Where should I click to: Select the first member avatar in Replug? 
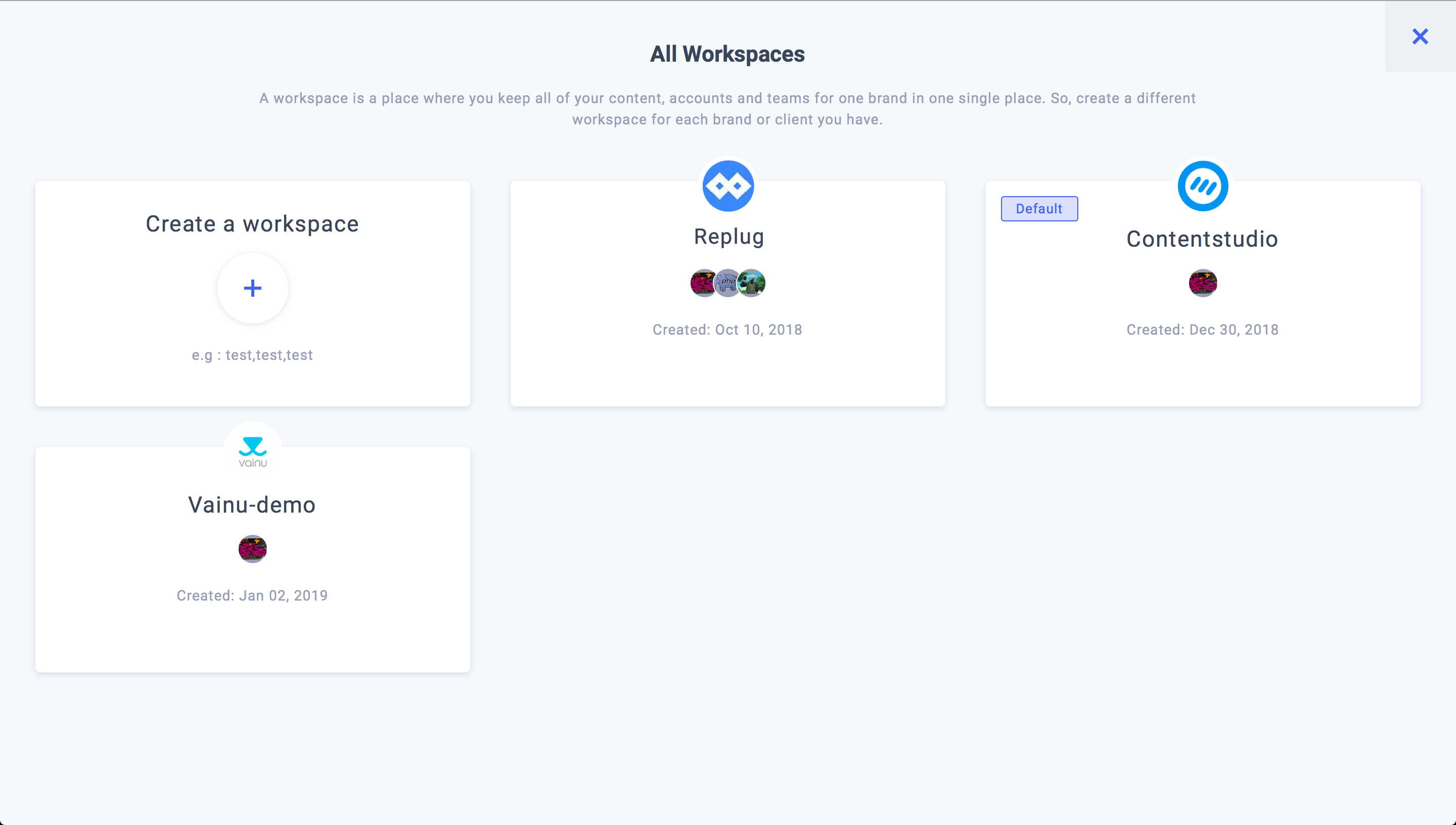(x=703, y=283)
